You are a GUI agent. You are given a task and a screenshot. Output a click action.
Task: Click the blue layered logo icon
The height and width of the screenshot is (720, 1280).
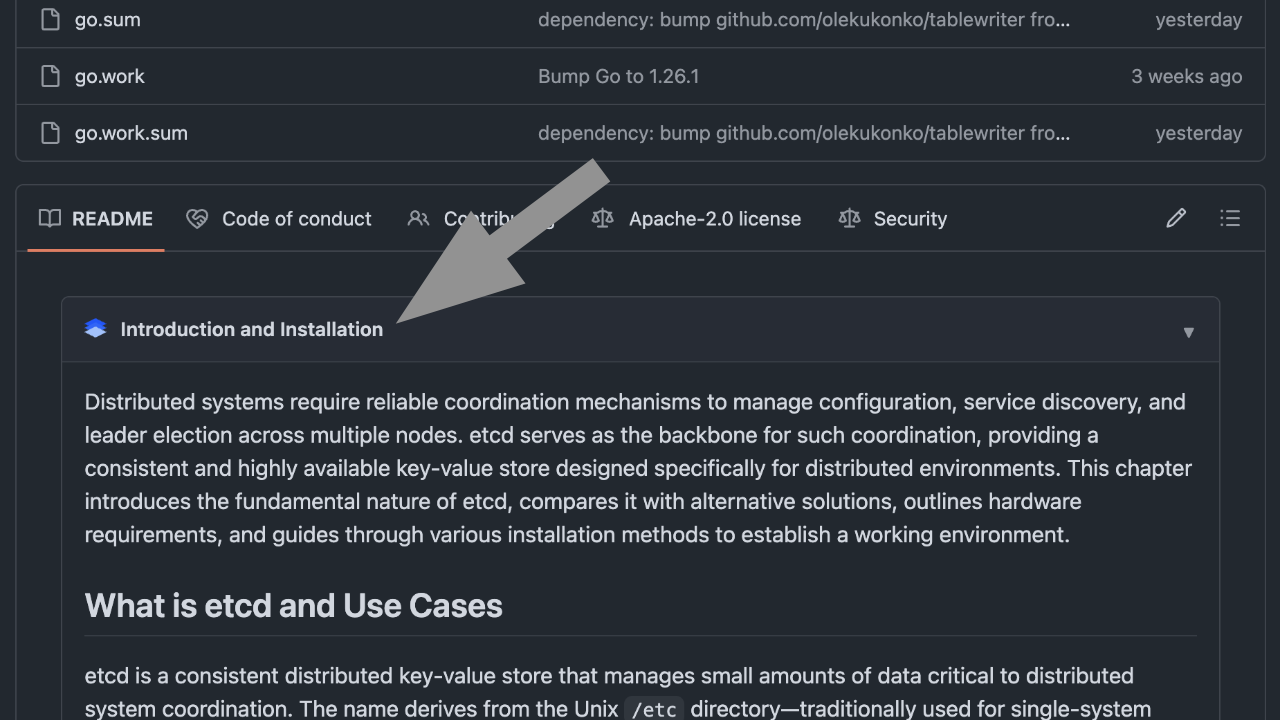click(96, 329)
